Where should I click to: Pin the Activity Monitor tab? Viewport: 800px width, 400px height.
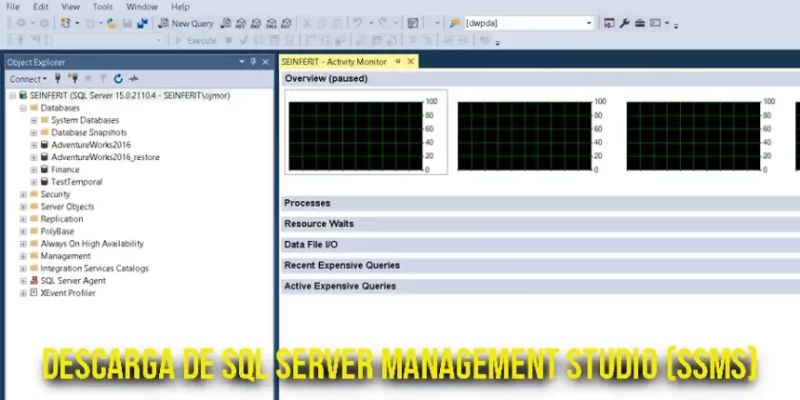click(398, 62)
